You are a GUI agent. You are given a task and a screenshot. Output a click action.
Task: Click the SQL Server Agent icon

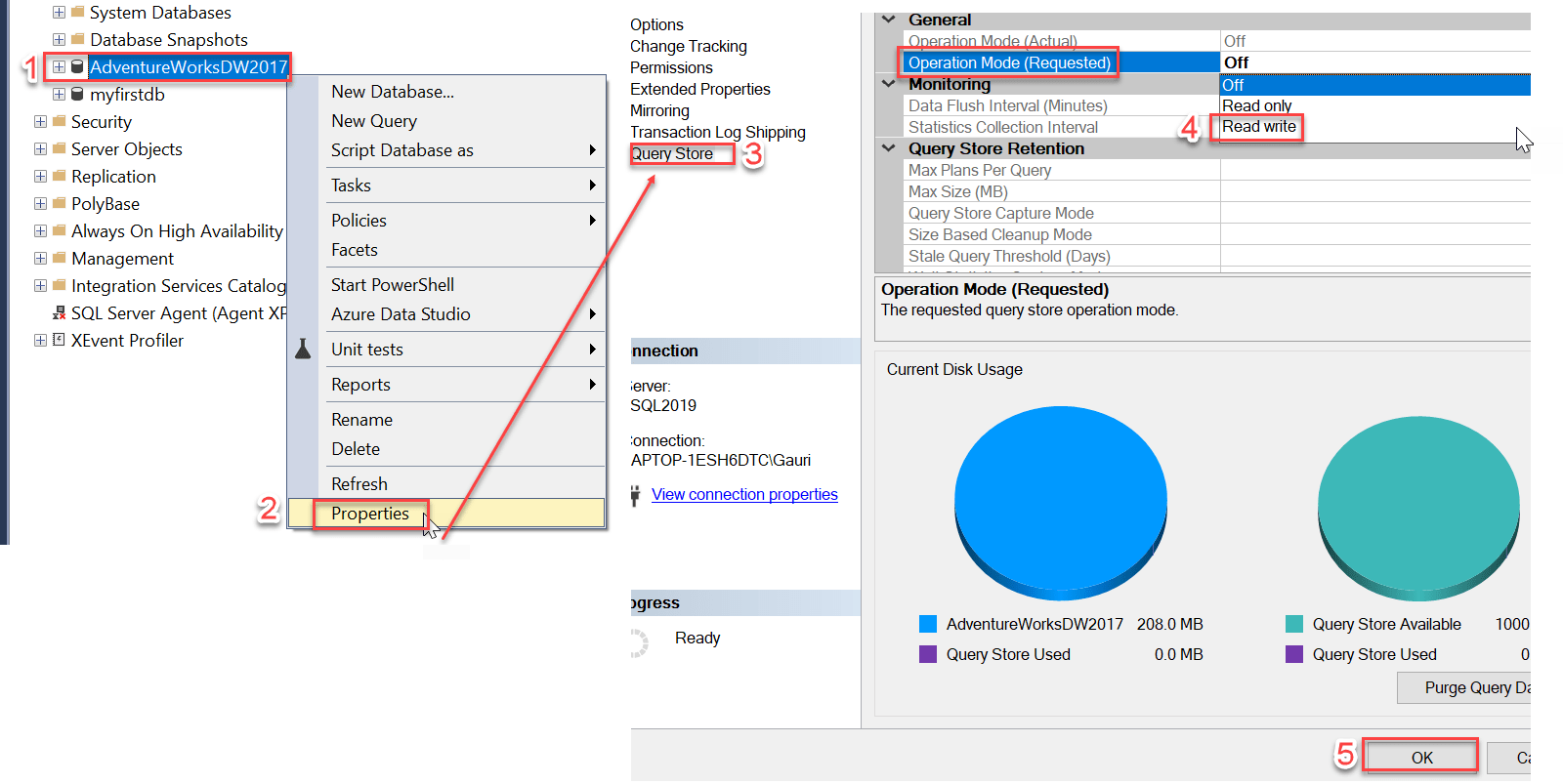[60, 312]
